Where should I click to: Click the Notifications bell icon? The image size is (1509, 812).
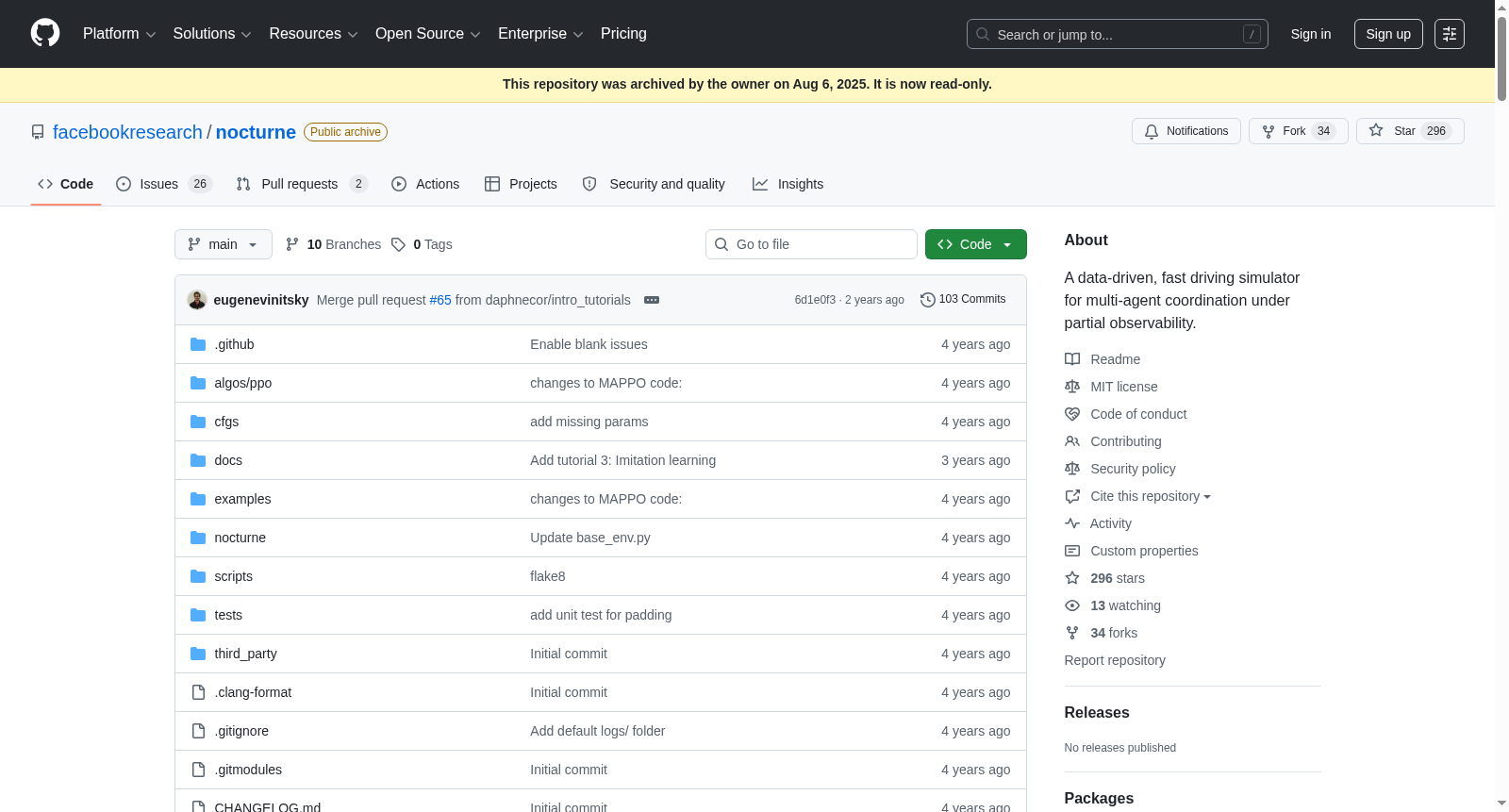[x=1152, y=131]
